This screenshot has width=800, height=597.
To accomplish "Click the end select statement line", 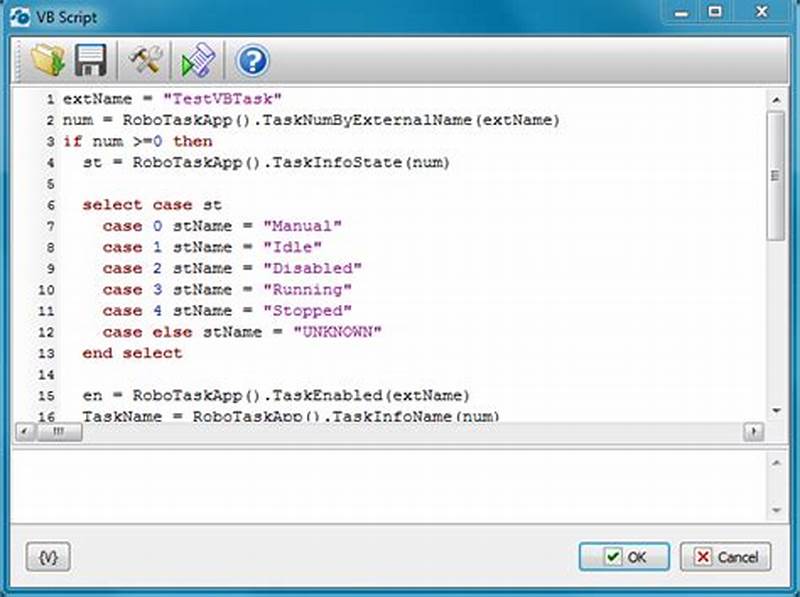I will [130, 353].
